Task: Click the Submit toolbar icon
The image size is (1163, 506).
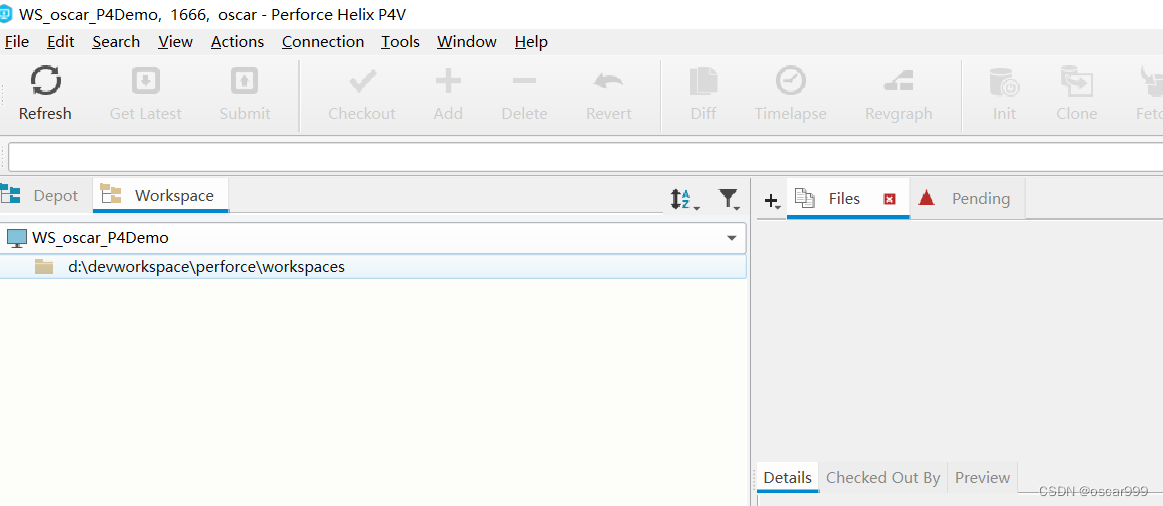Action: tap(245, 81)
